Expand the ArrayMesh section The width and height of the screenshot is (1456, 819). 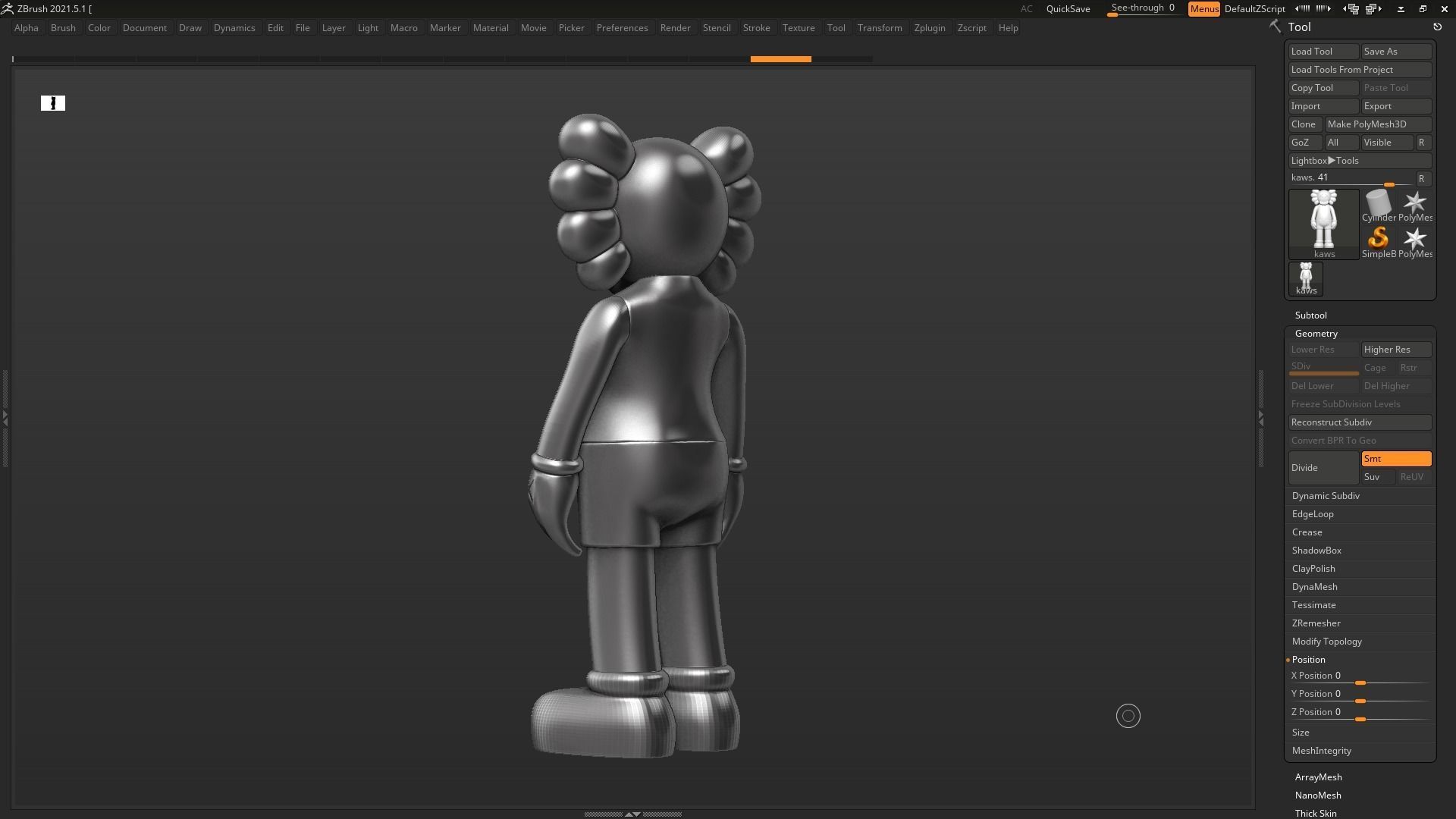1319,777
